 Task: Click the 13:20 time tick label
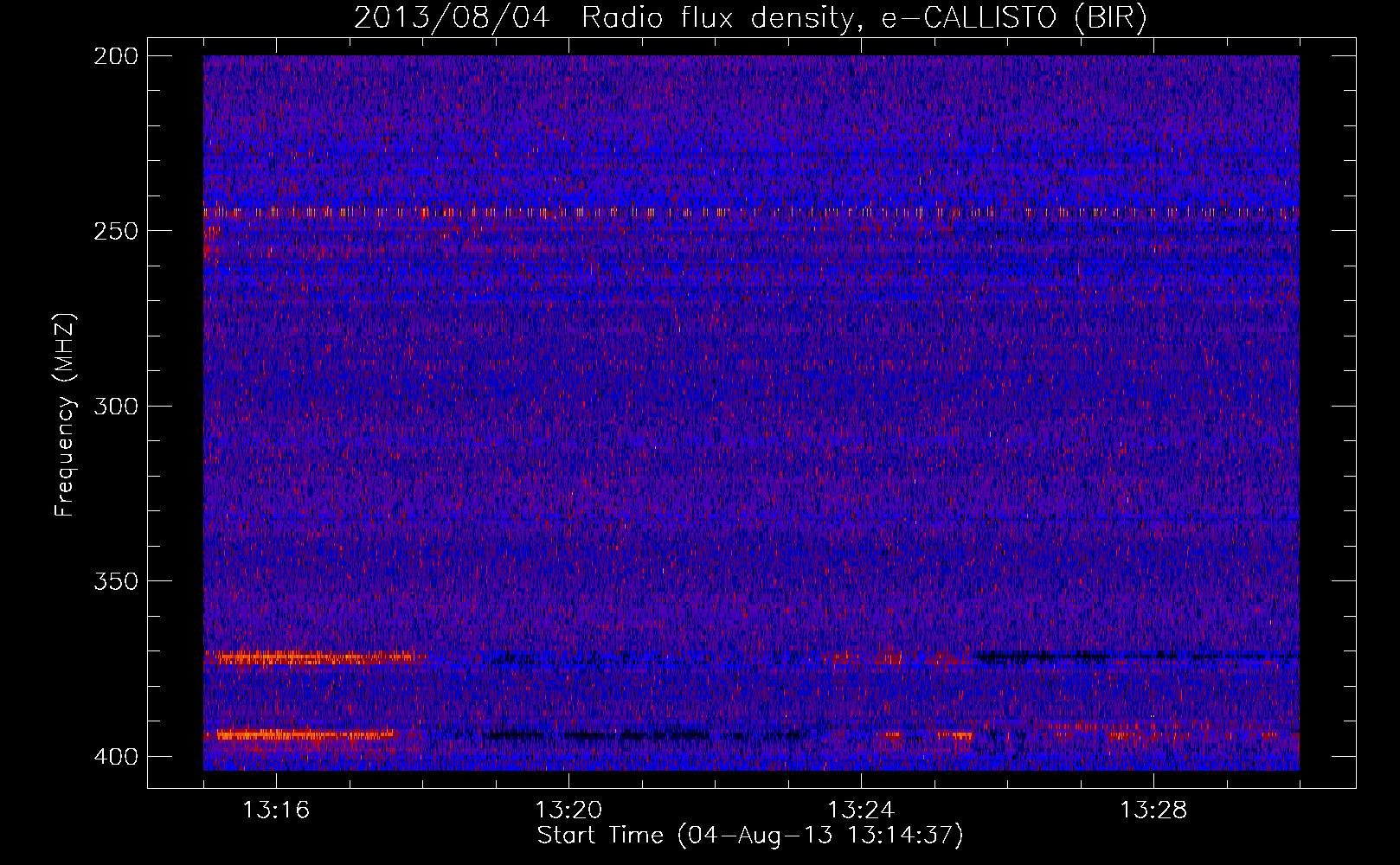pos(568,811)
